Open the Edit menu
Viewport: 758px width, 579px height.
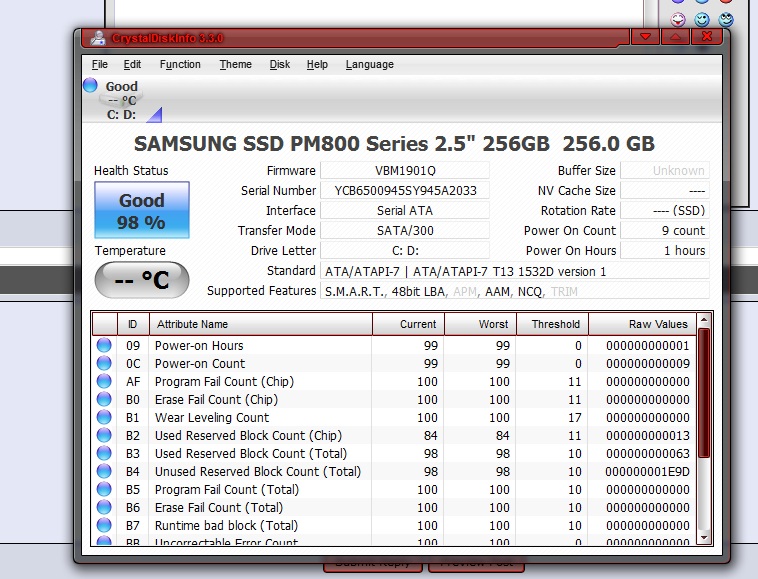pyautogui.click(x=132, y=64)
